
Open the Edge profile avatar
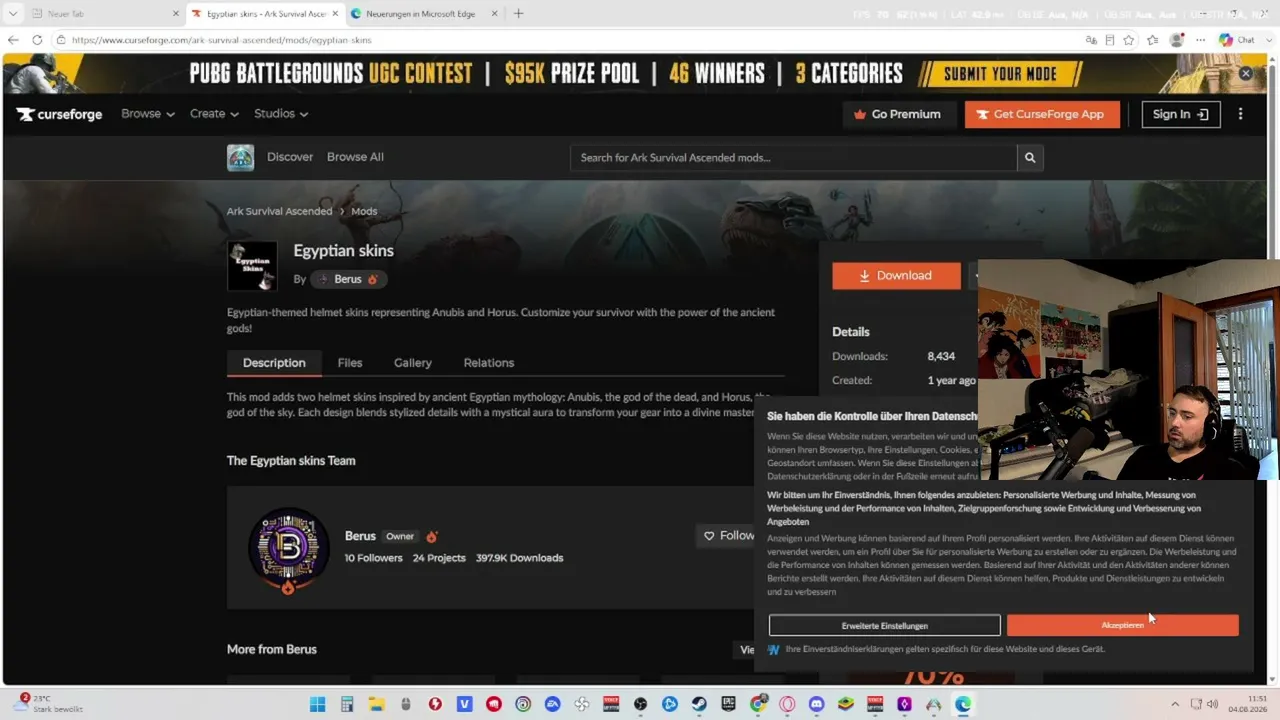(x=1176, y=40)
